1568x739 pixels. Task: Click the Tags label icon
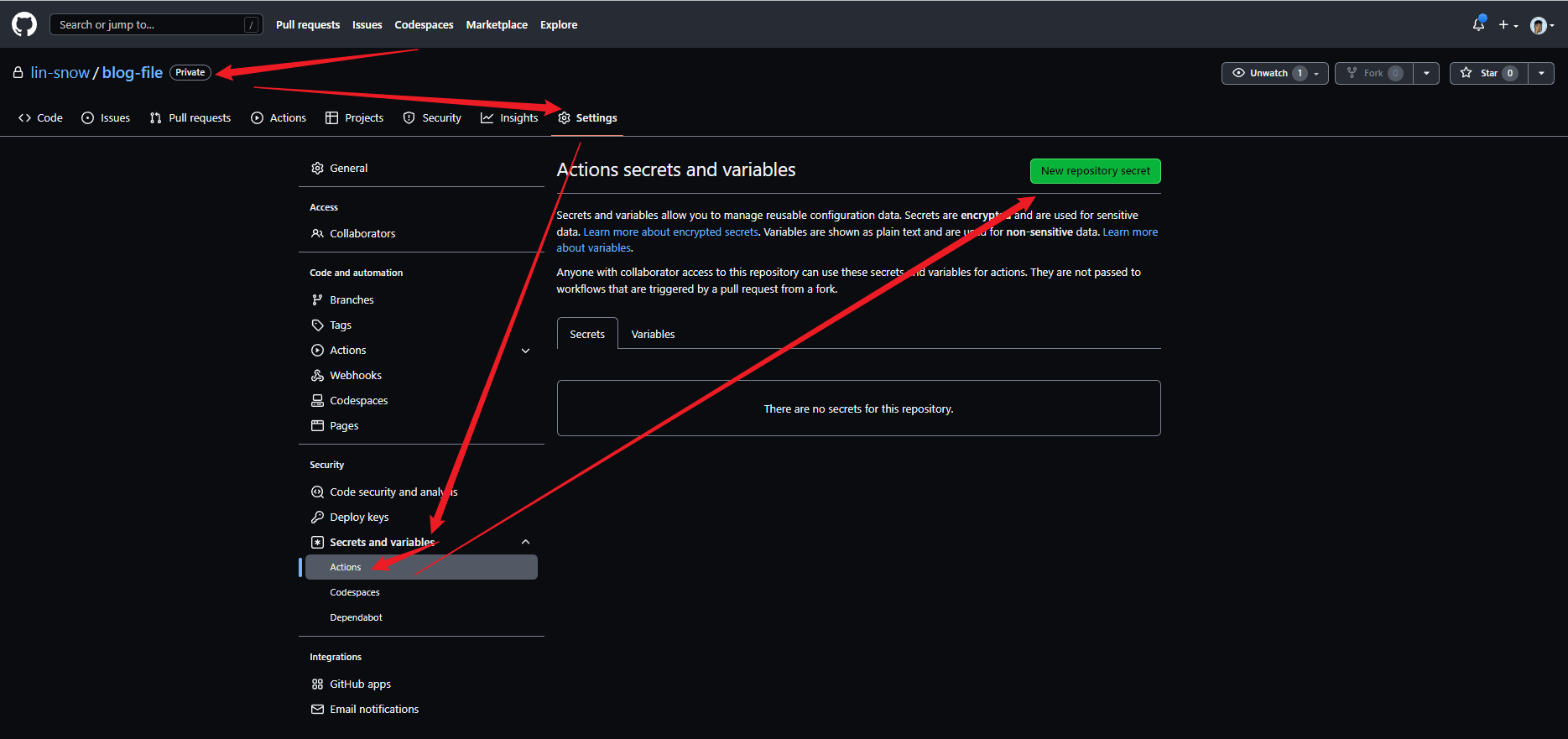pos(317,325)
